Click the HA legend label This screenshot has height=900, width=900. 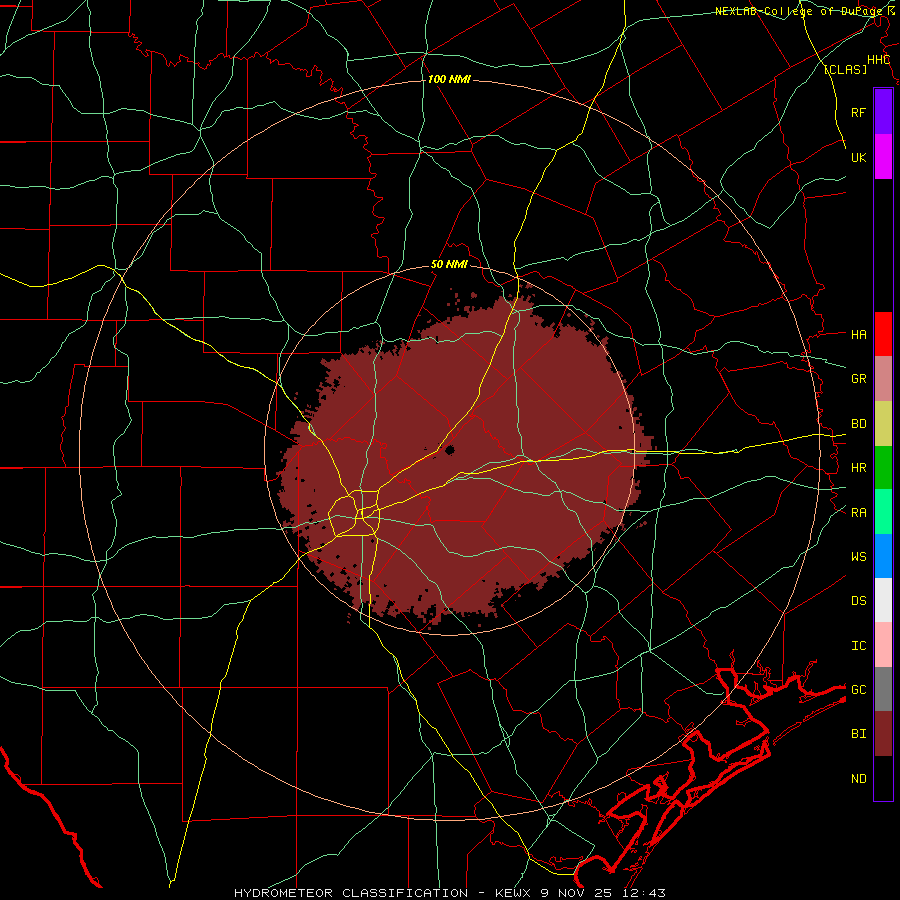pyautogui.click(x=858, y=334)
